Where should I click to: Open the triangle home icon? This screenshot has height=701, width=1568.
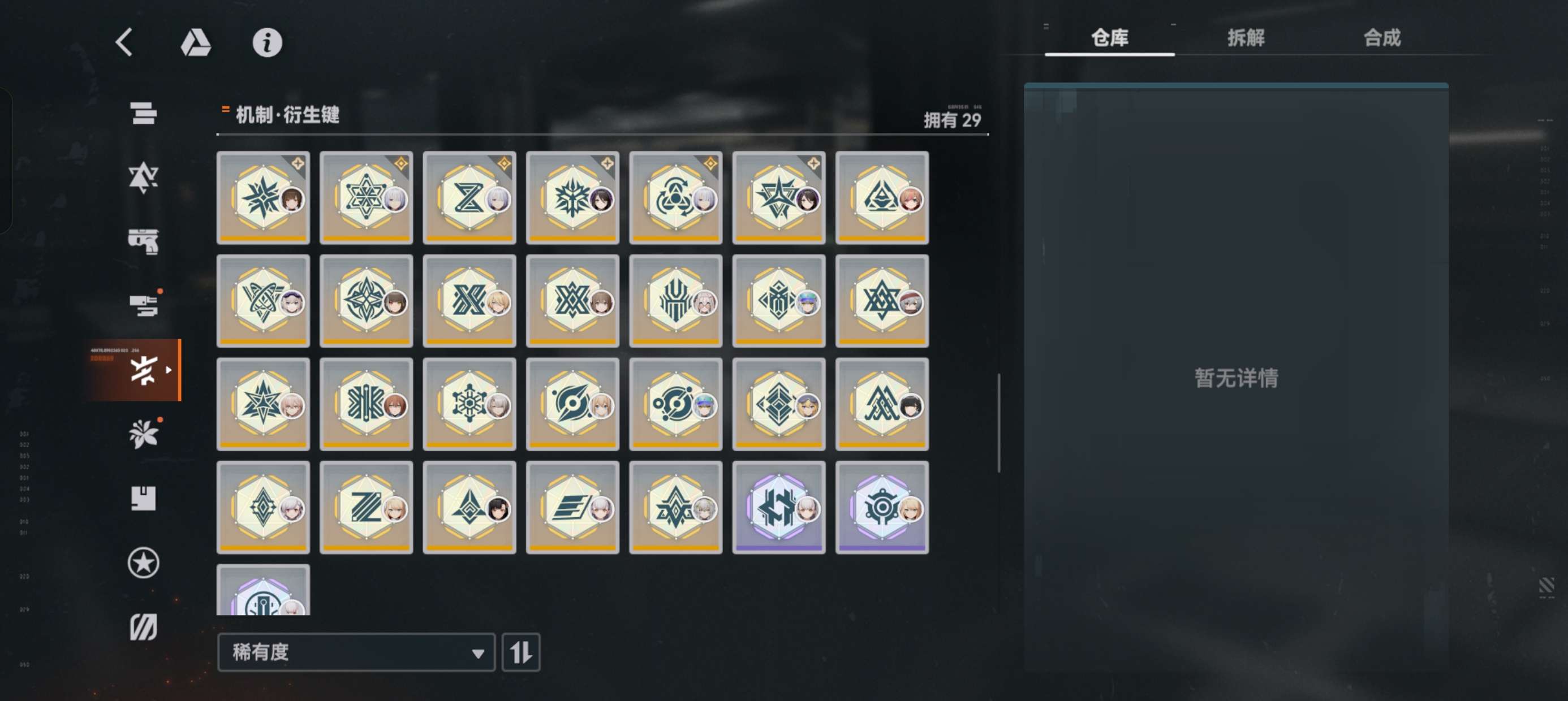pyautogui.click(x=195, y=42)
